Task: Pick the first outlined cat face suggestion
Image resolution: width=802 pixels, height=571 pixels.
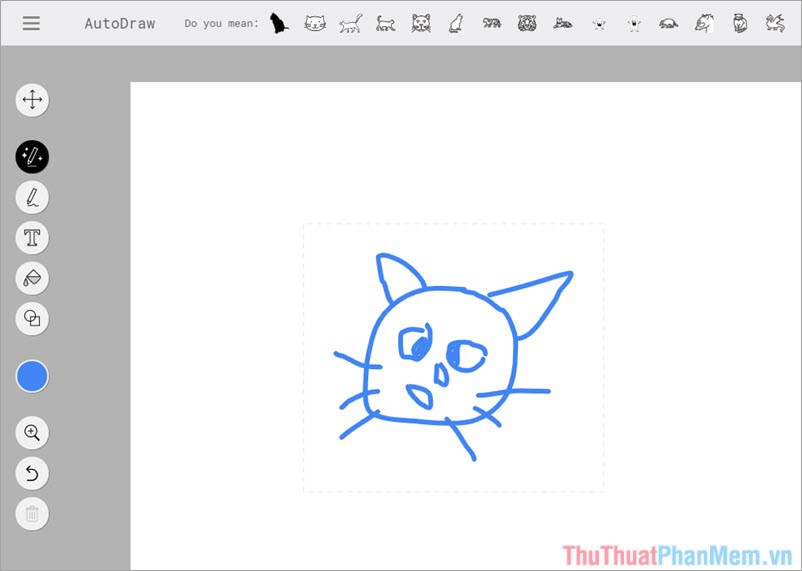Action: click(315, 23)
